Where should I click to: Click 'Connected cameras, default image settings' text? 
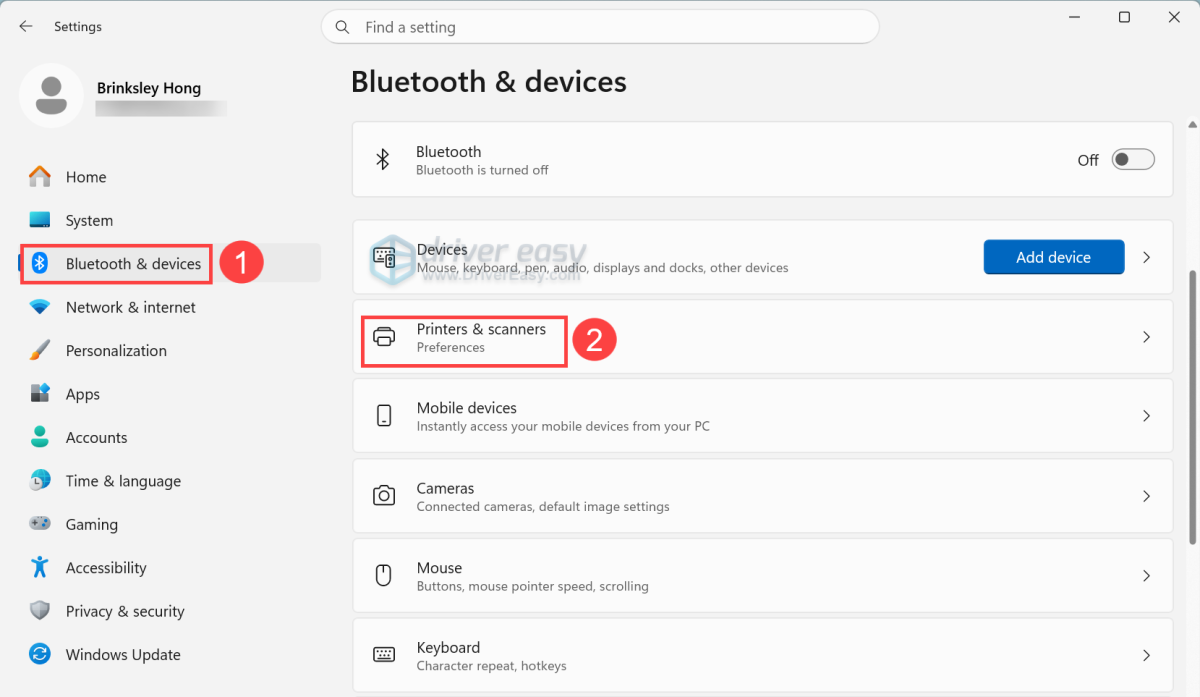[x=543, y=507]
